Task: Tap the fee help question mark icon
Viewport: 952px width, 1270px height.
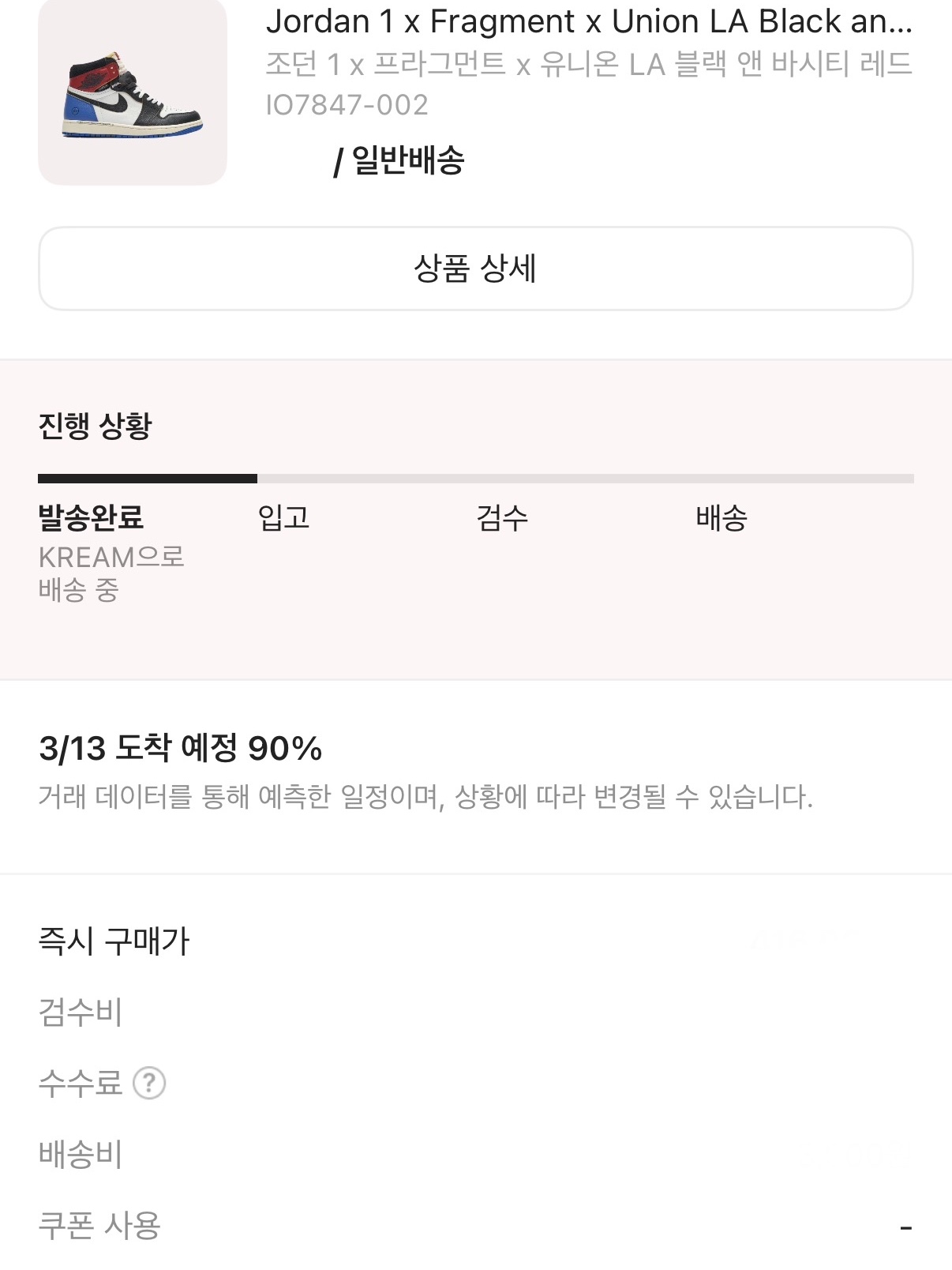Action: coord(149,1083)
